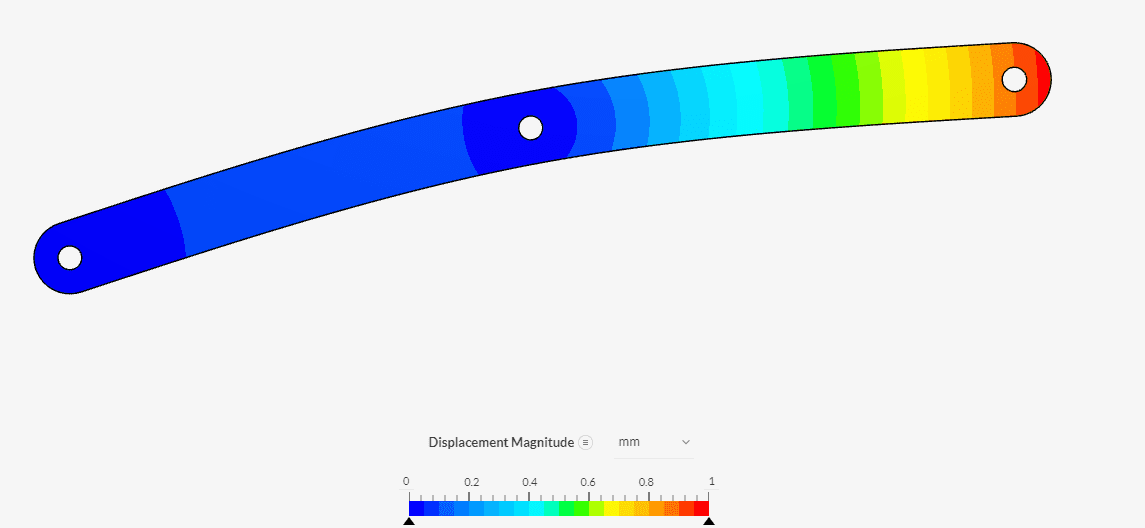
Task: Select the middle hole of the beam
Action: click(x=531, y=128)
